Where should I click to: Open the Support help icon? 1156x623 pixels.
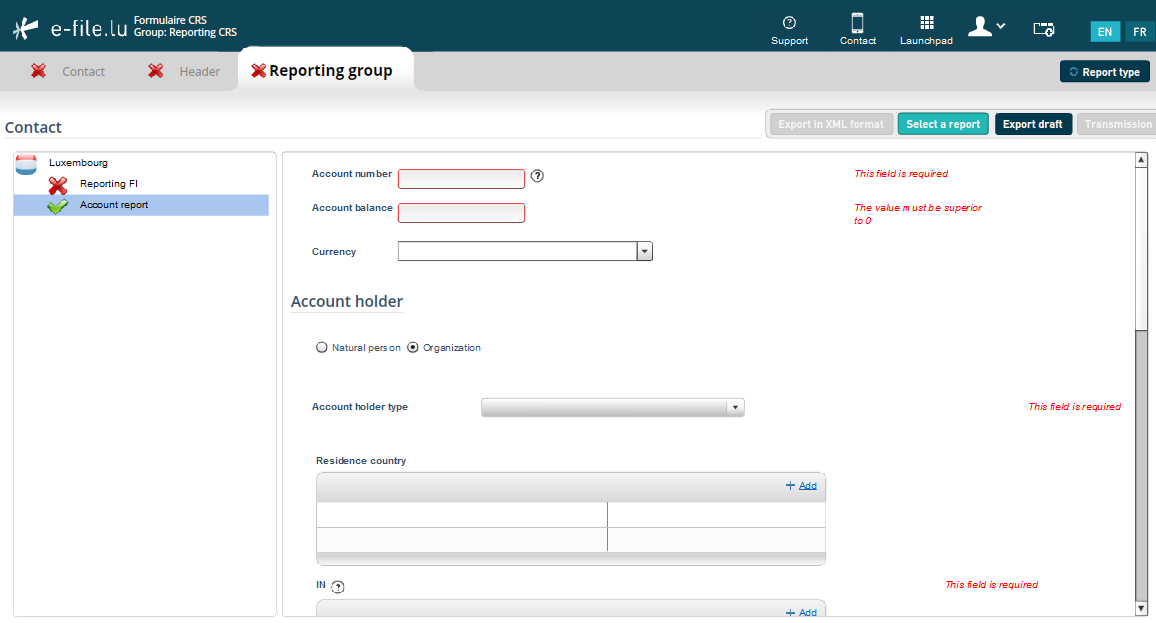tap(789, 30)
